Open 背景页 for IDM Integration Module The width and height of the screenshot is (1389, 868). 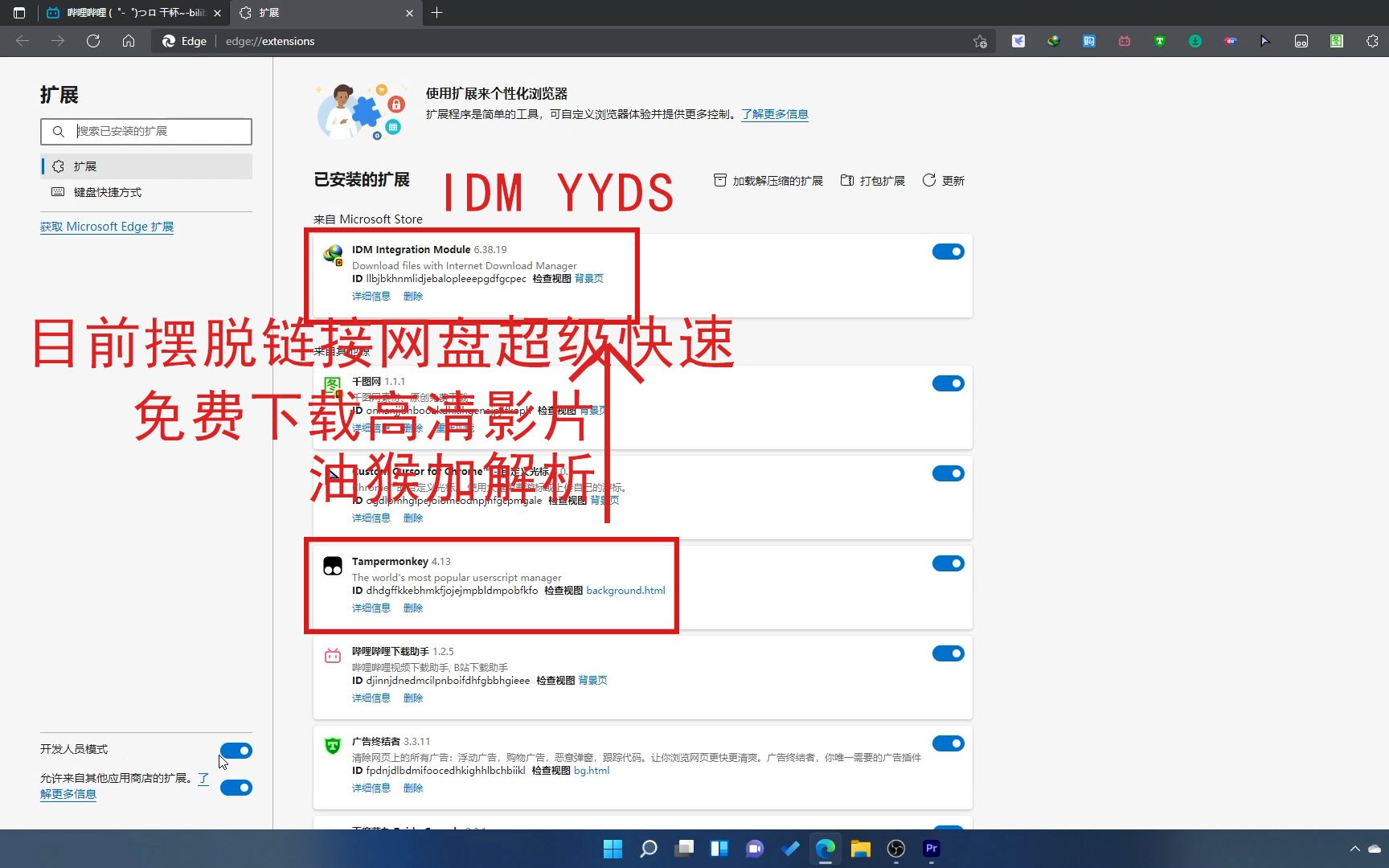[x=589, y=279]
